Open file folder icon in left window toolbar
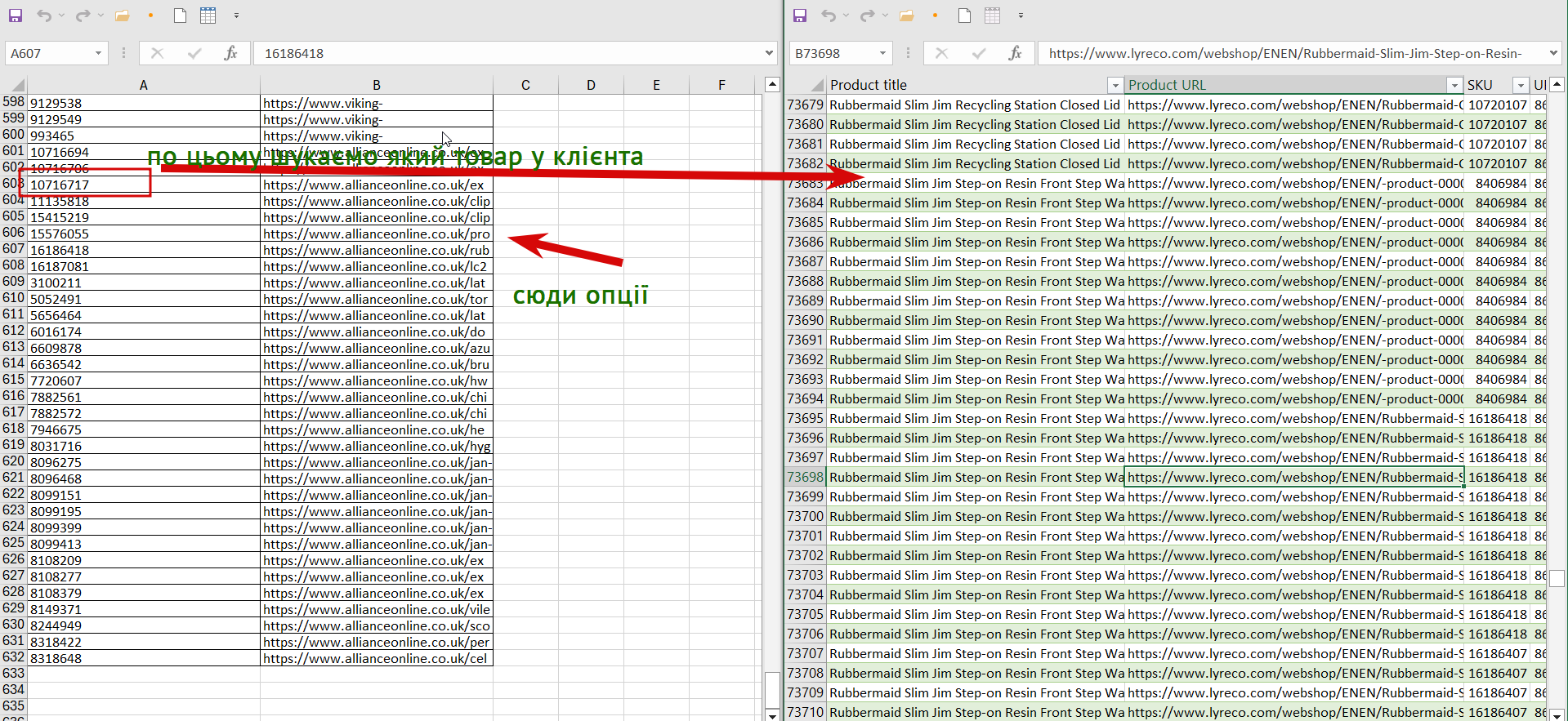1568x721 pixels. (x=123, y=16)
